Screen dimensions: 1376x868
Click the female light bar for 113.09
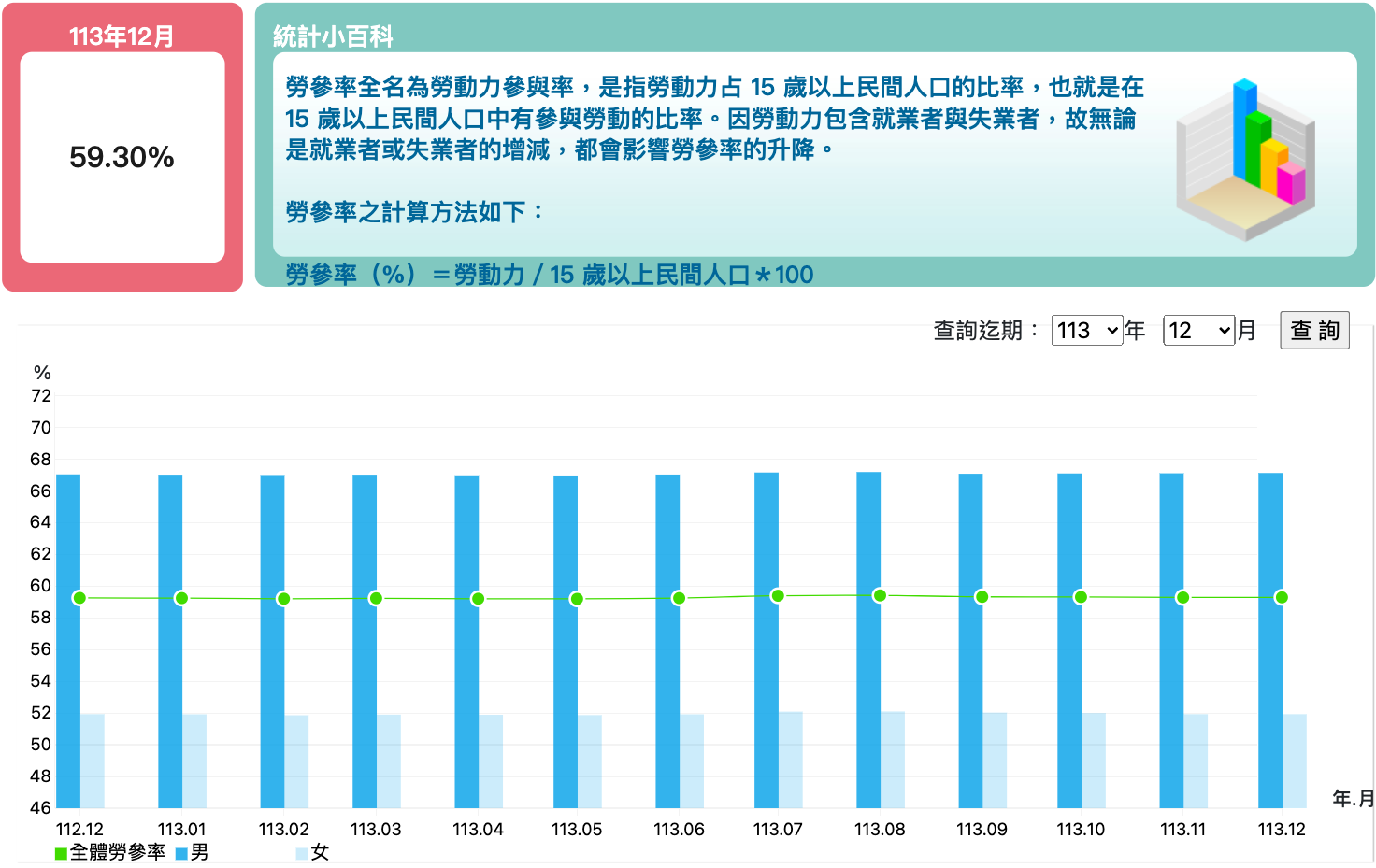[995, 760]
